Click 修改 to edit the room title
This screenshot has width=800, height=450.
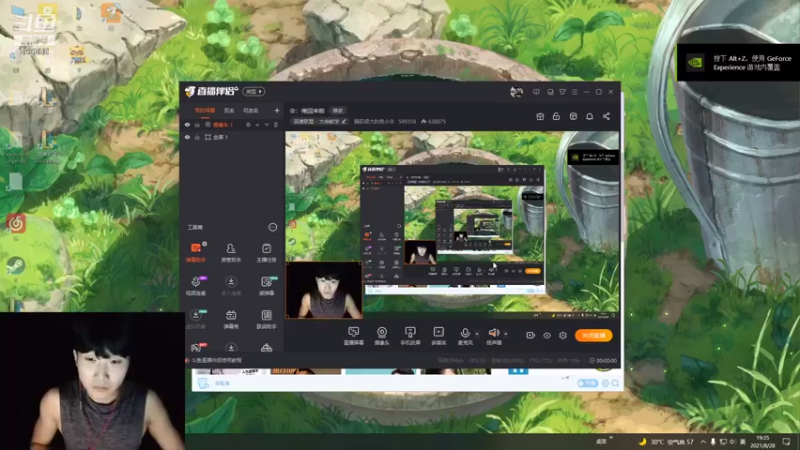[x=338, y=111]
